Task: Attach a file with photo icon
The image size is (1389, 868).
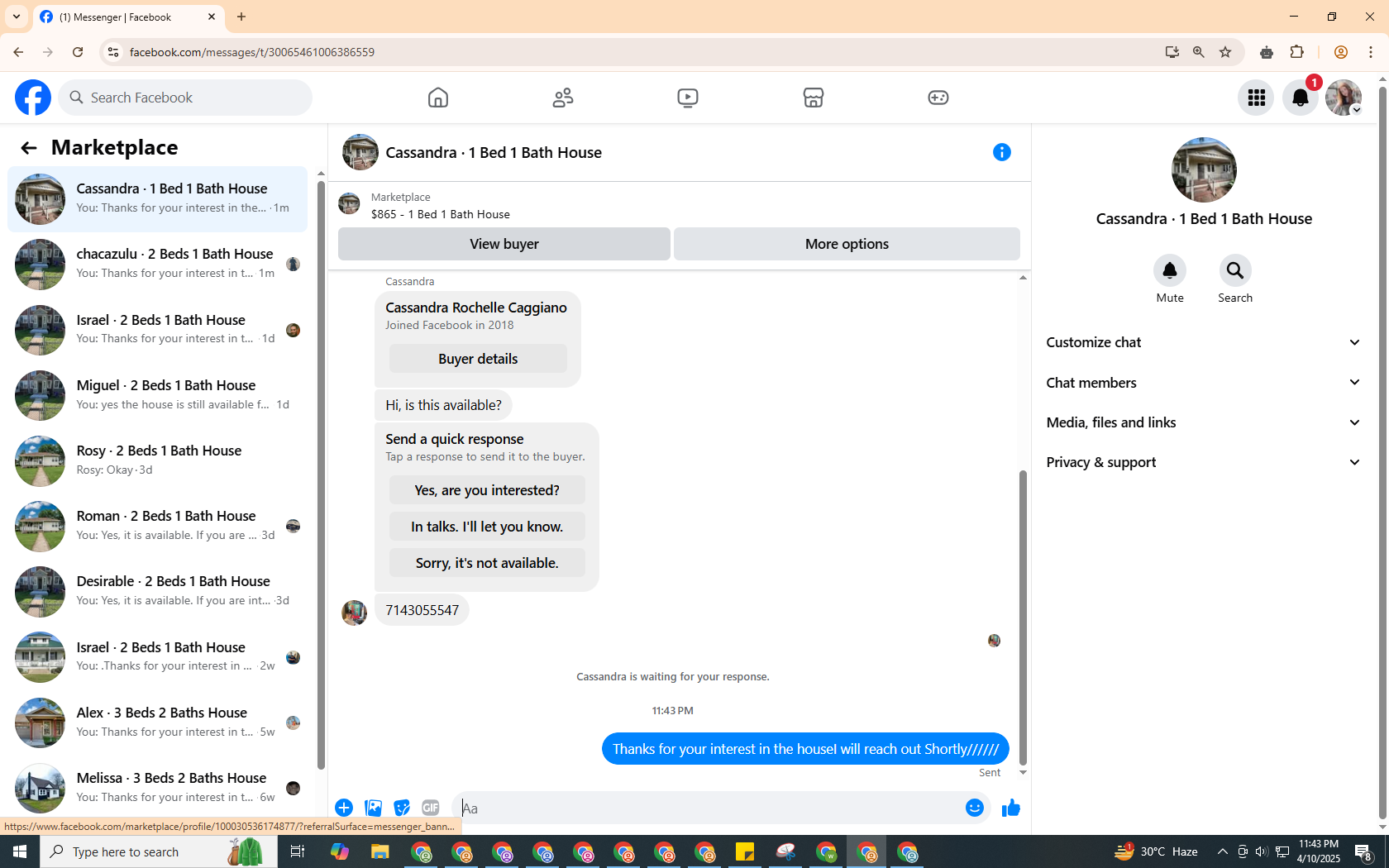Action: (374, 808)
